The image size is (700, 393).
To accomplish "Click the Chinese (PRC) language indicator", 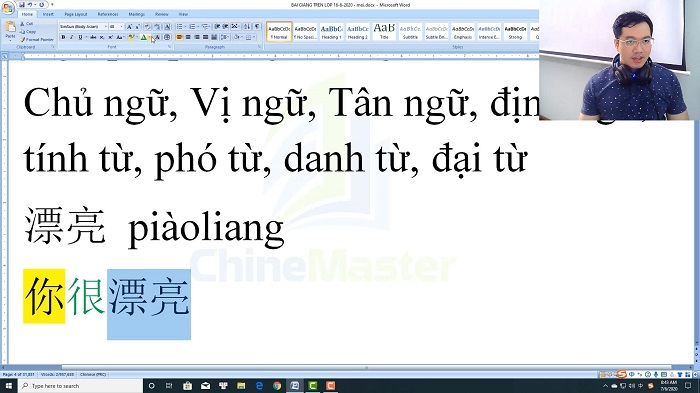I will (x=93, y=375).
